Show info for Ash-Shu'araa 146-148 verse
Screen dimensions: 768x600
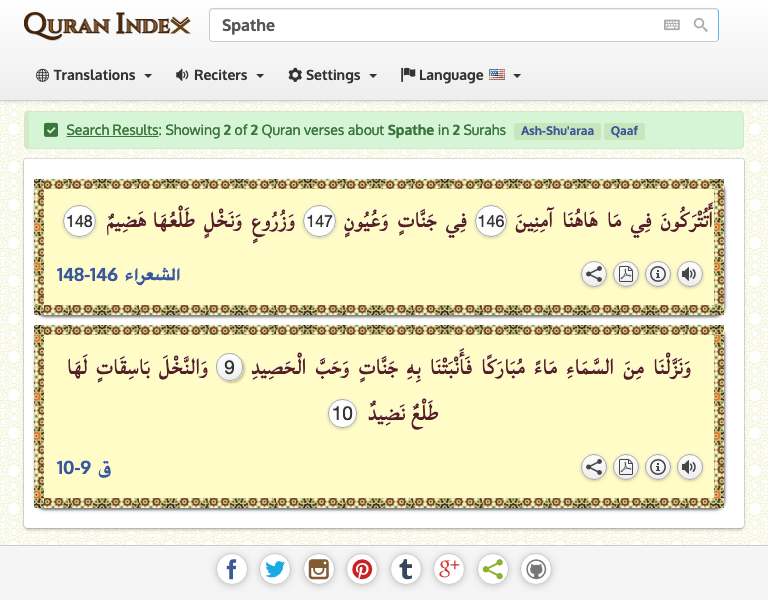pyautogui.click(x=658, y=274)
